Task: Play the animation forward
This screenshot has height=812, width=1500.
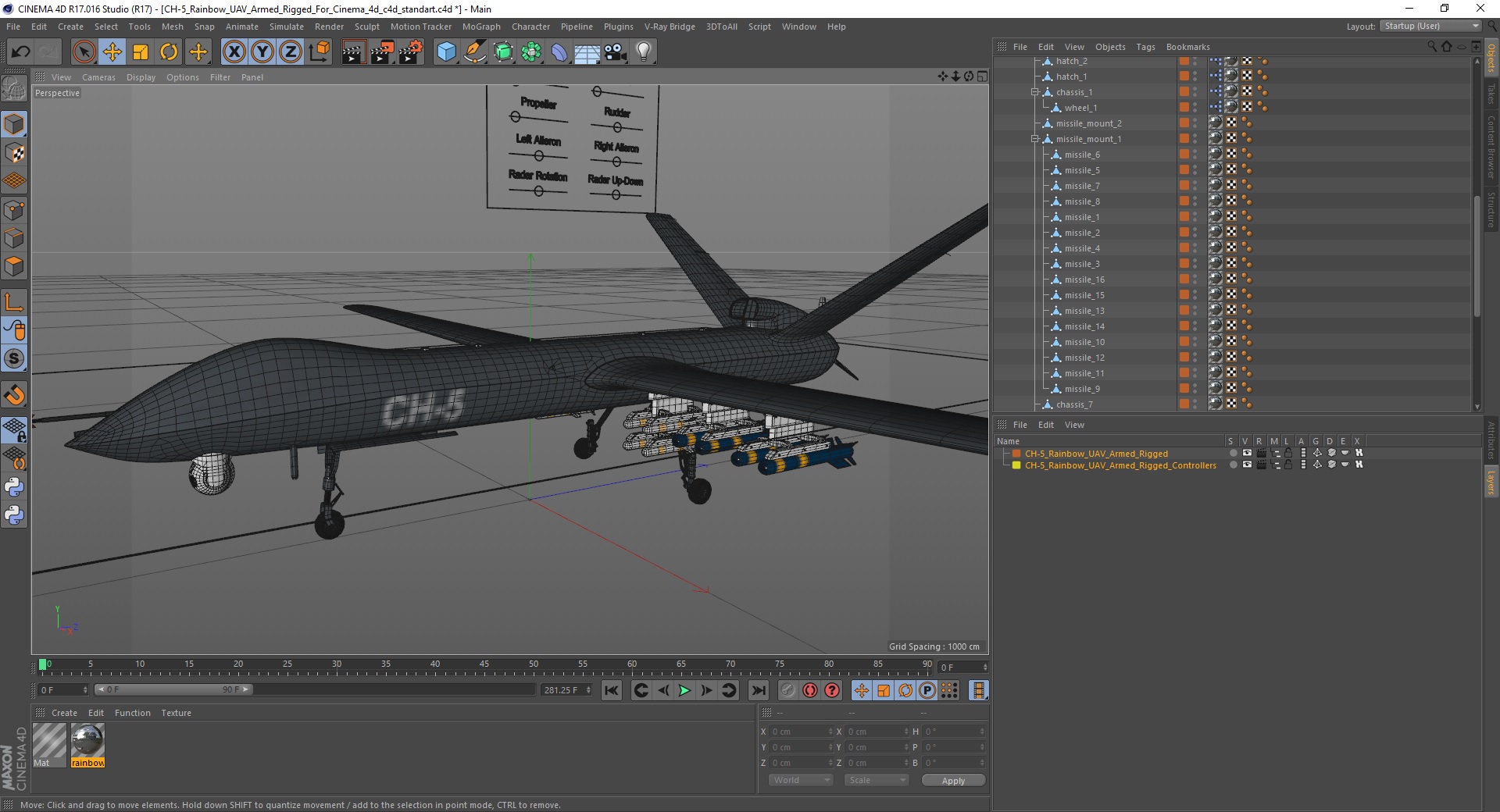Action: pyautogui.click(x=684, y=690)
